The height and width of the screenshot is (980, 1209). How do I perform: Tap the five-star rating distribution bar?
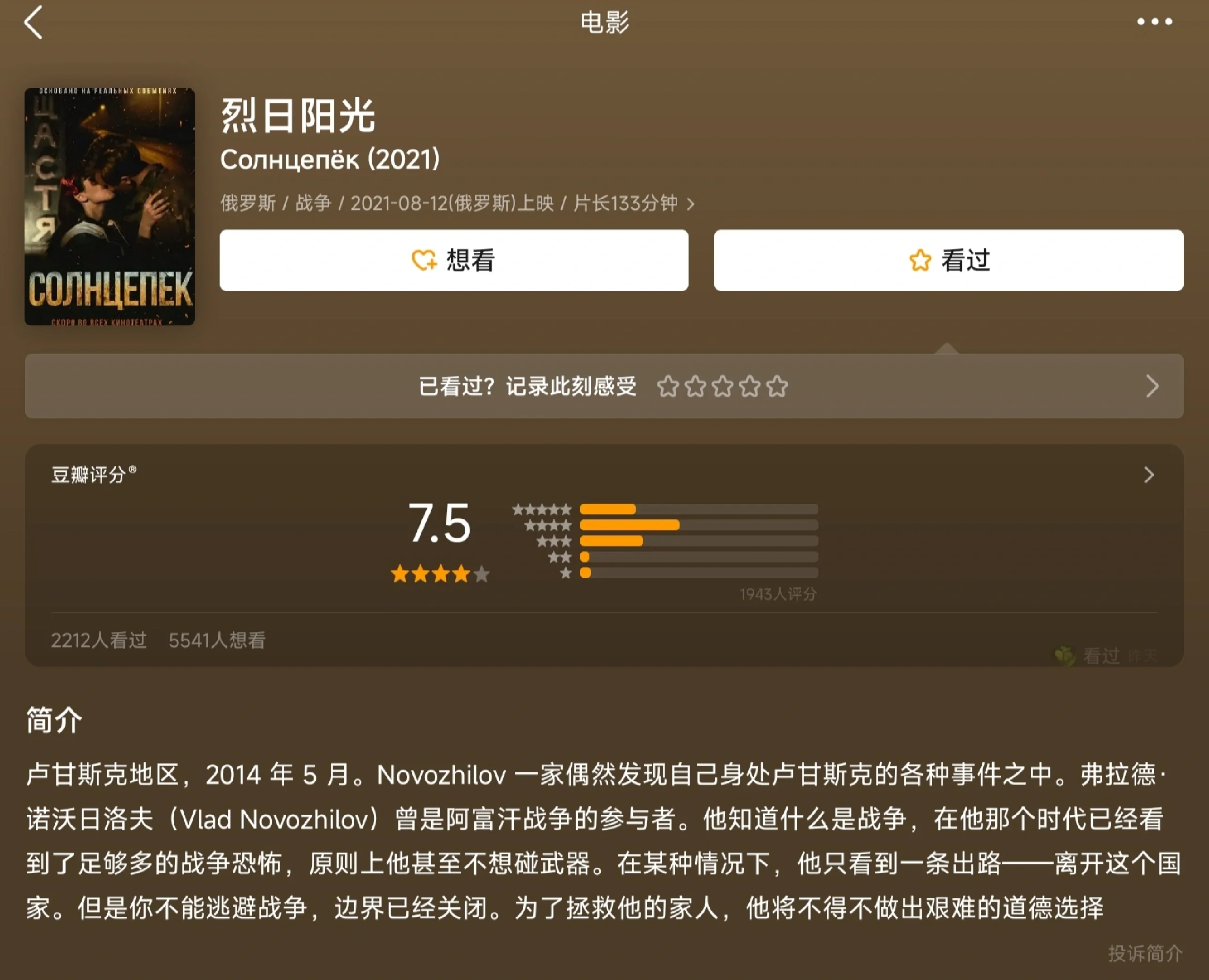(698, 509)
